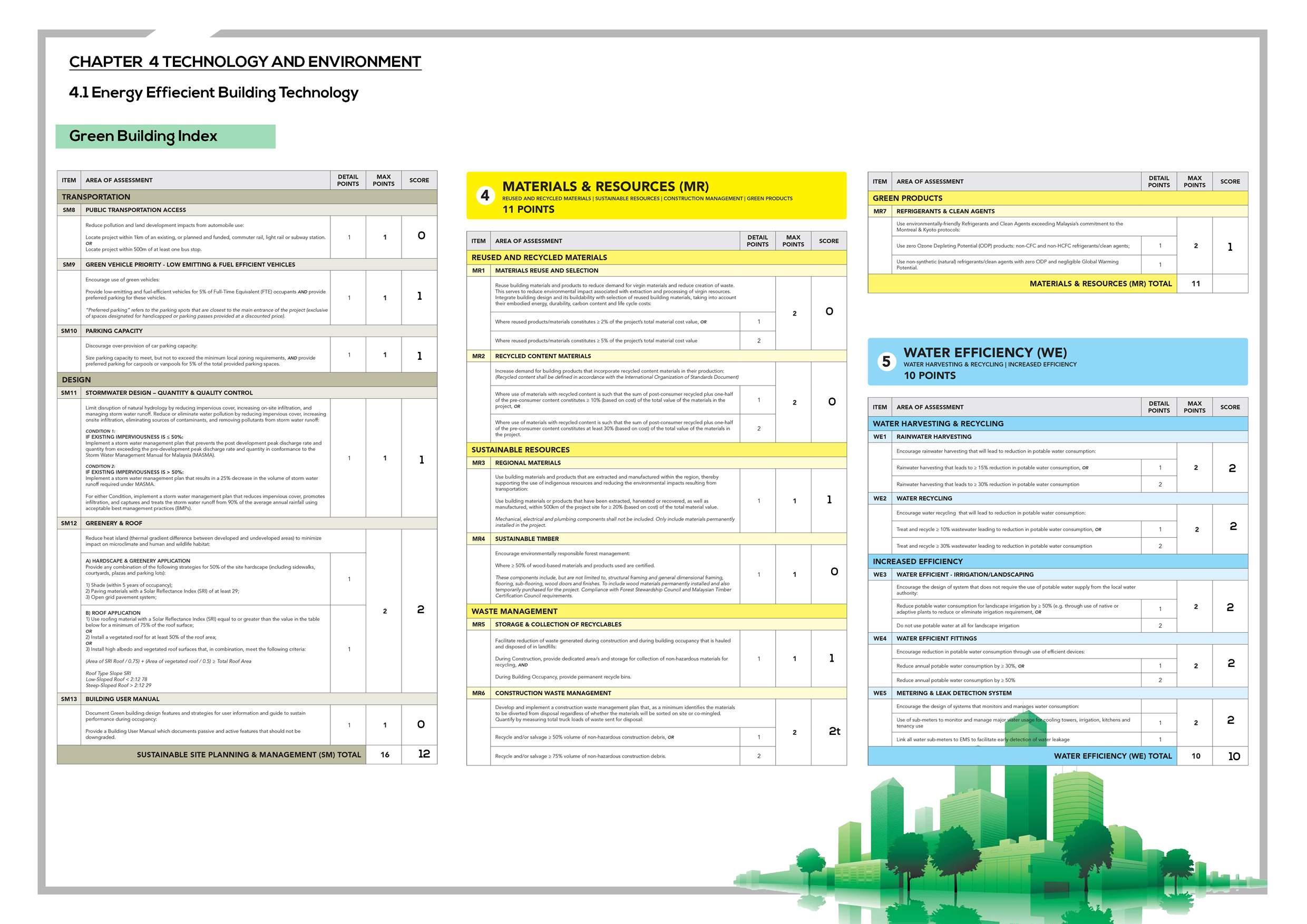Select the Materials & Resources (MR) heading

(x=605, y=186)
